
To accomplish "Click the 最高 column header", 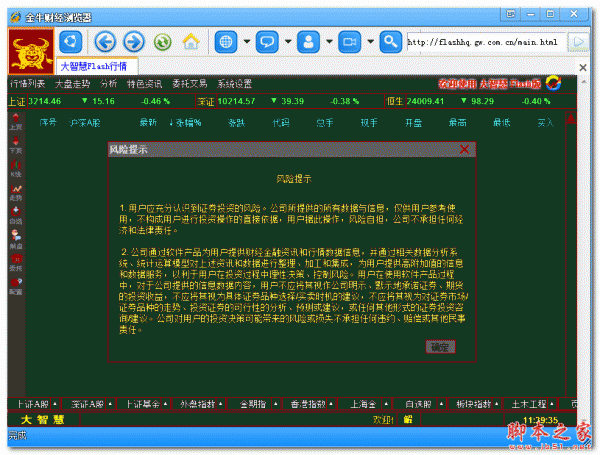I will [458, 122].
